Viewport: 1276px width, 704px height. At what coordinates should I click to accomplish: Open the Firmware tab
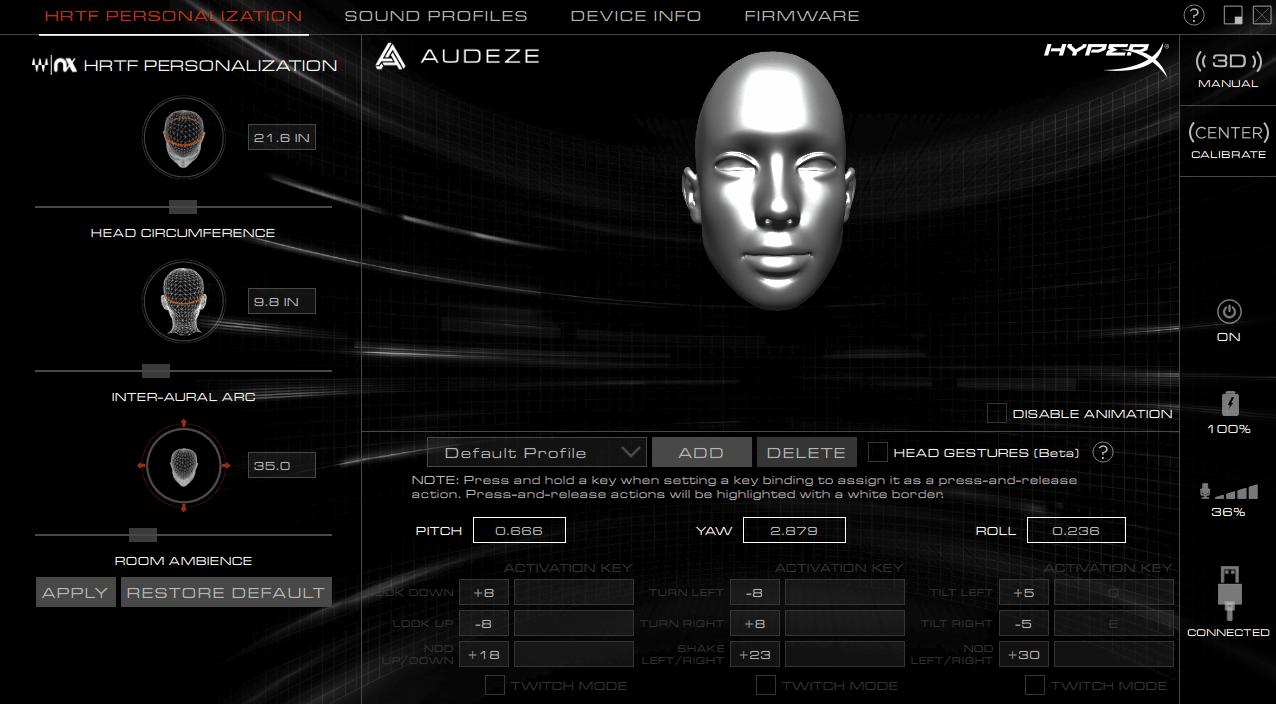pyautogui.click(x=802, y=16)
